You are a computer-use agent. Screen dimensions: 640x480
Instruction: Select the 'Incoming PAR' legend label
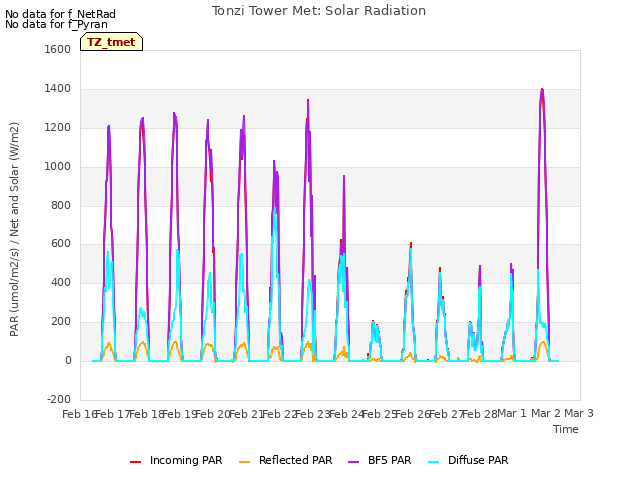(186, 460)
